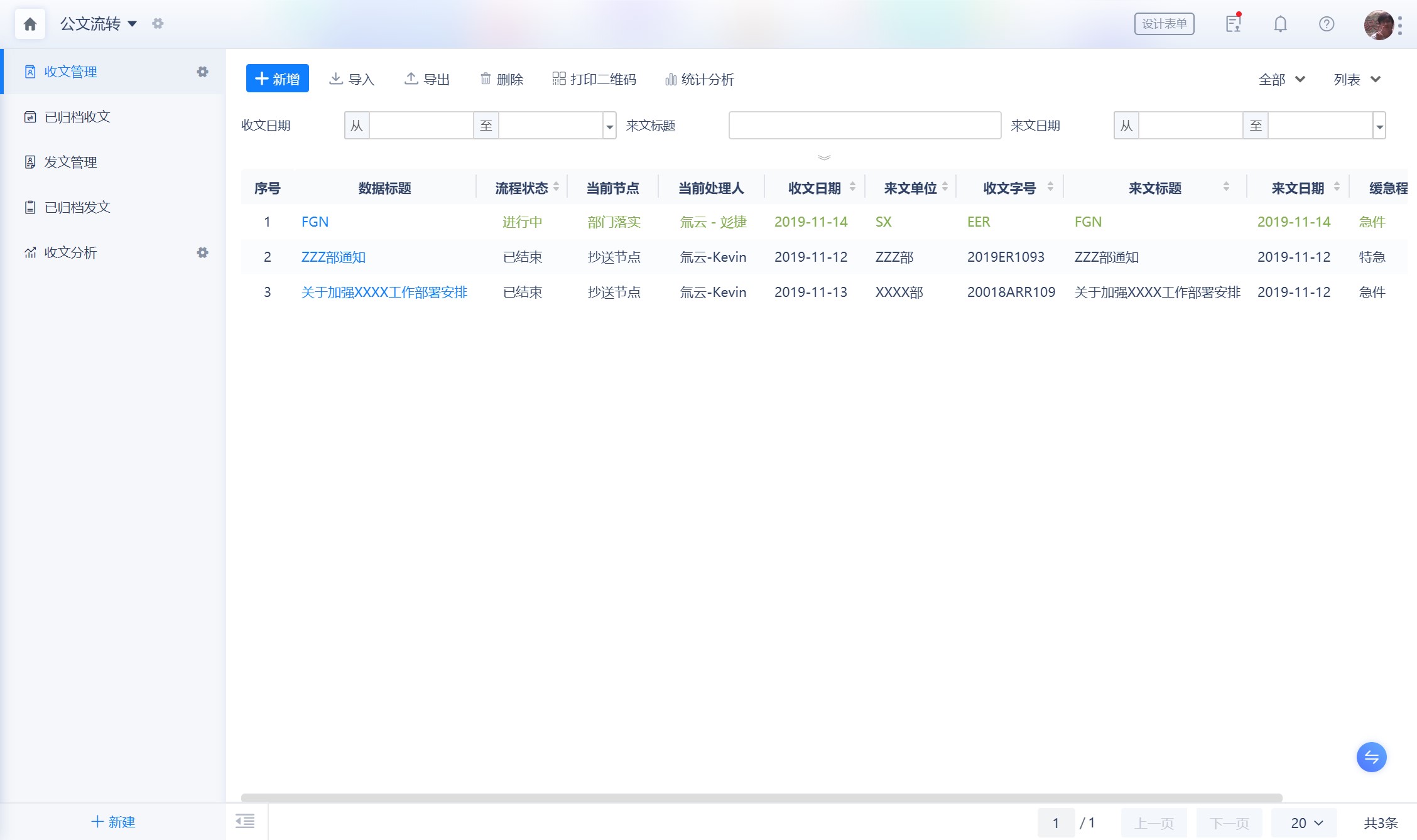The width and height of the screenshot is (1417, 840).
Task: Click the 导出 export button
Action: click(x=427, y=79)
